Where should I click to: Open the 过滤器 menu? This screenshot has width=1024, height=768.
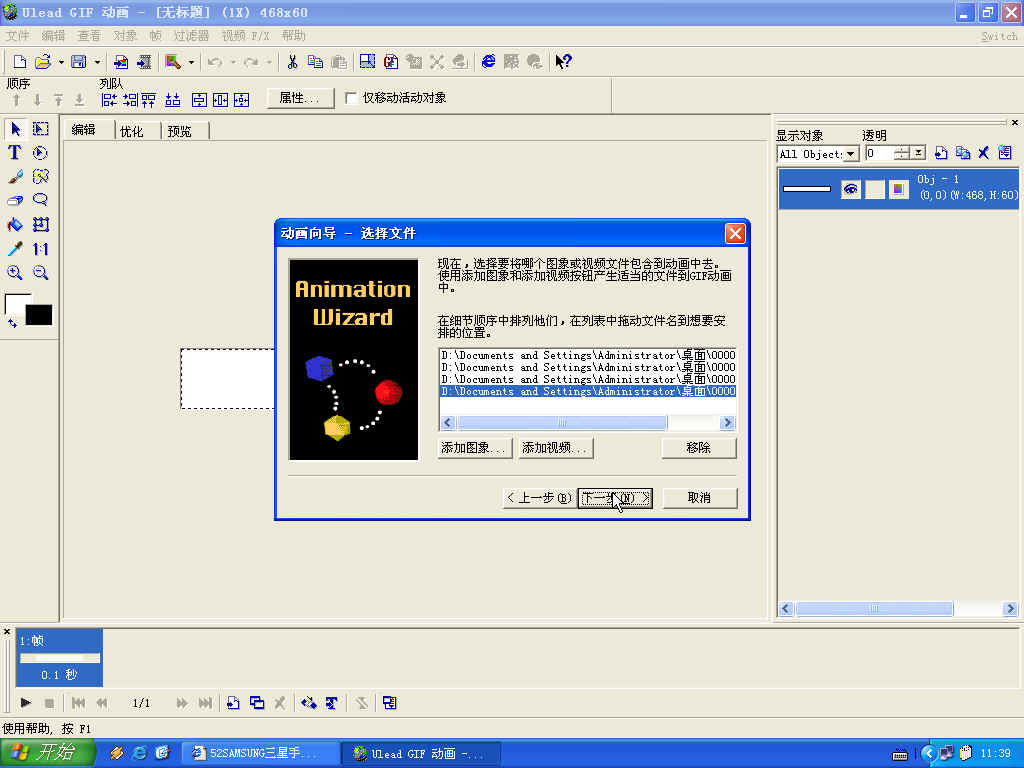coord(192,35)
